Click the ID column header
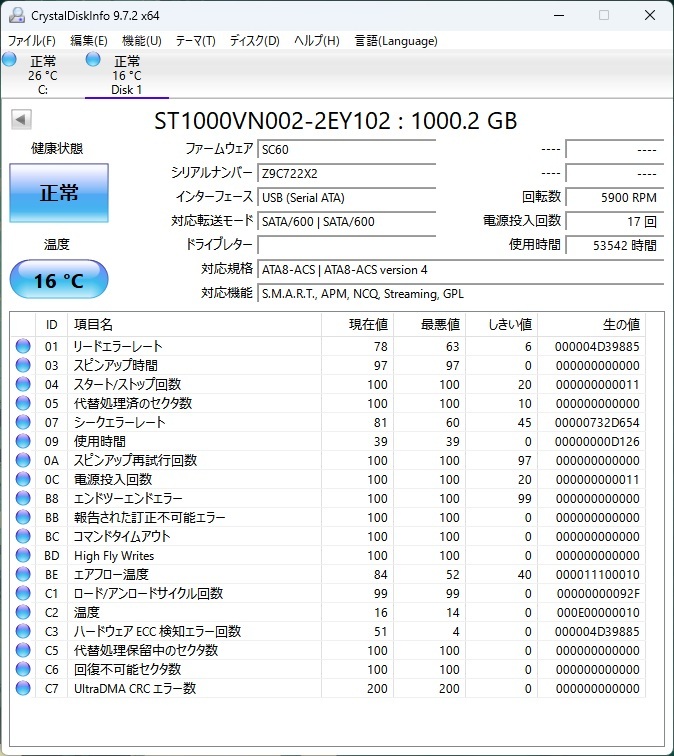674x756 pixels. (x=52, y=324)
